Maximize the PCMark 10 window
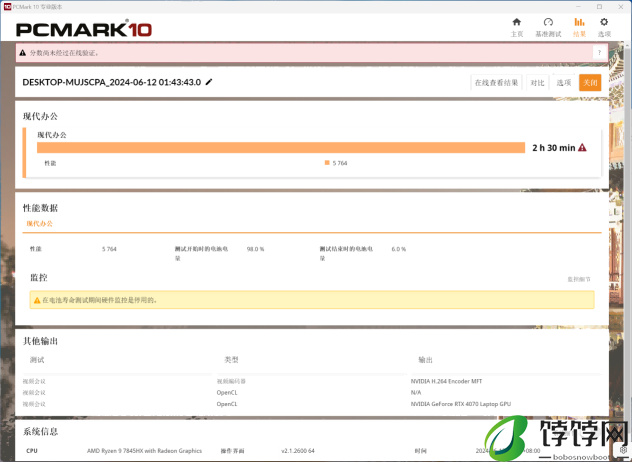 [600, 6]
